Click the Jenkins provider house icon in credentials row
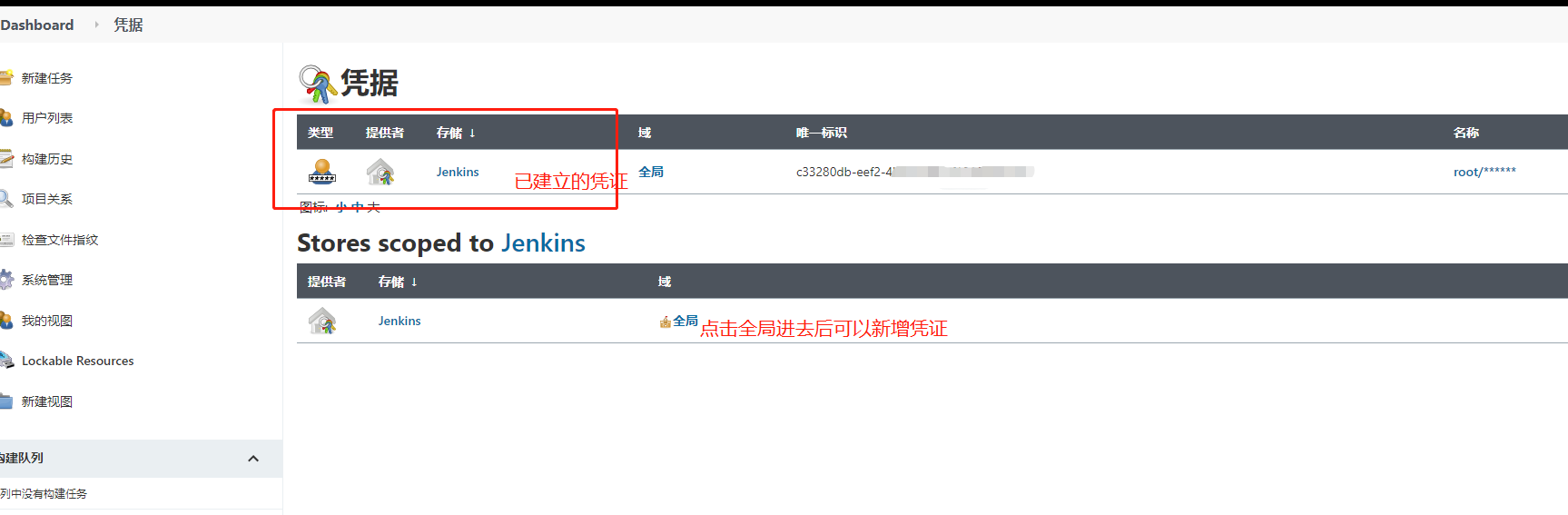The width and height of the screenshot is (1568, 515). click(x=380, y=172)
